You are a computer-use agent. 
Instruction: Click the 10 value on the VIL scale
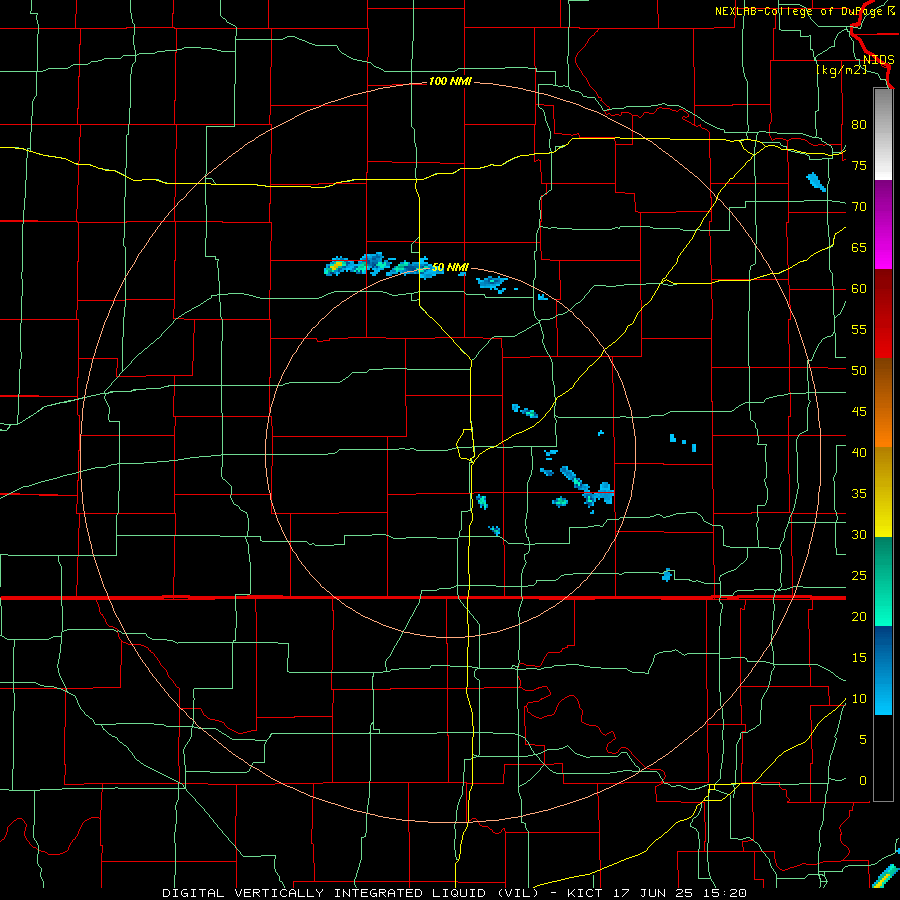coord(859,699)
